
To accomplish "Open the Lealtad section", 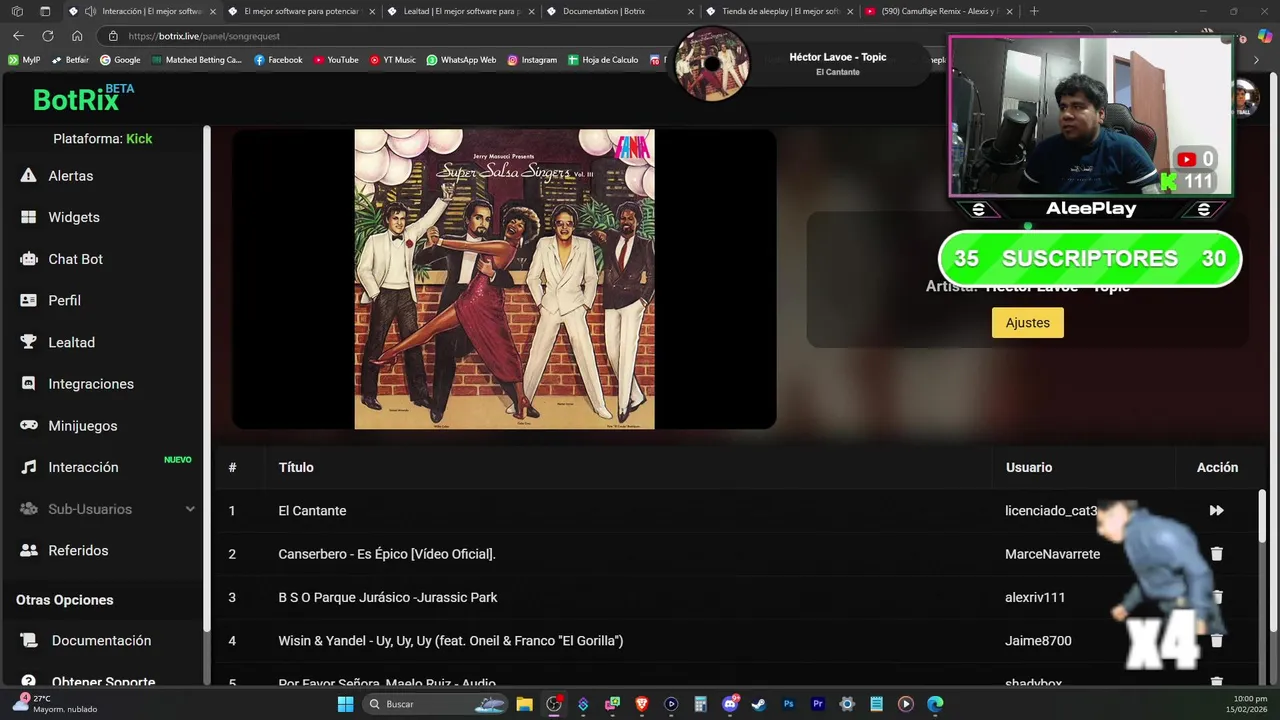I will pos(71,342).
